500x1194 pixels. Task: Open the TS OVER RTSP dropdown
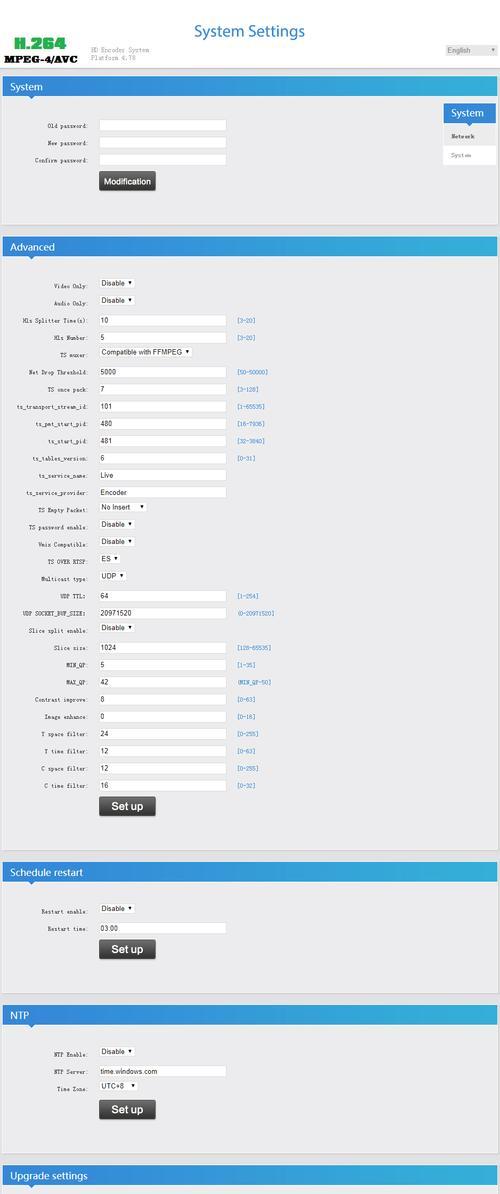[110, 559]
